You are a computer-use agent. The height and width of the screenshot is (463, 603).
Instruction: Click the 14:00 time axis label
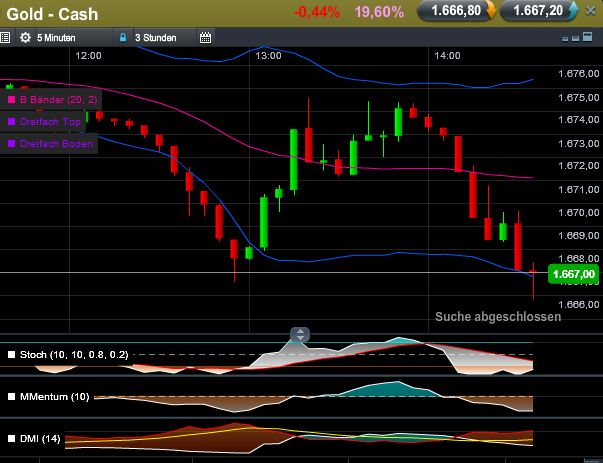[447, 56]
